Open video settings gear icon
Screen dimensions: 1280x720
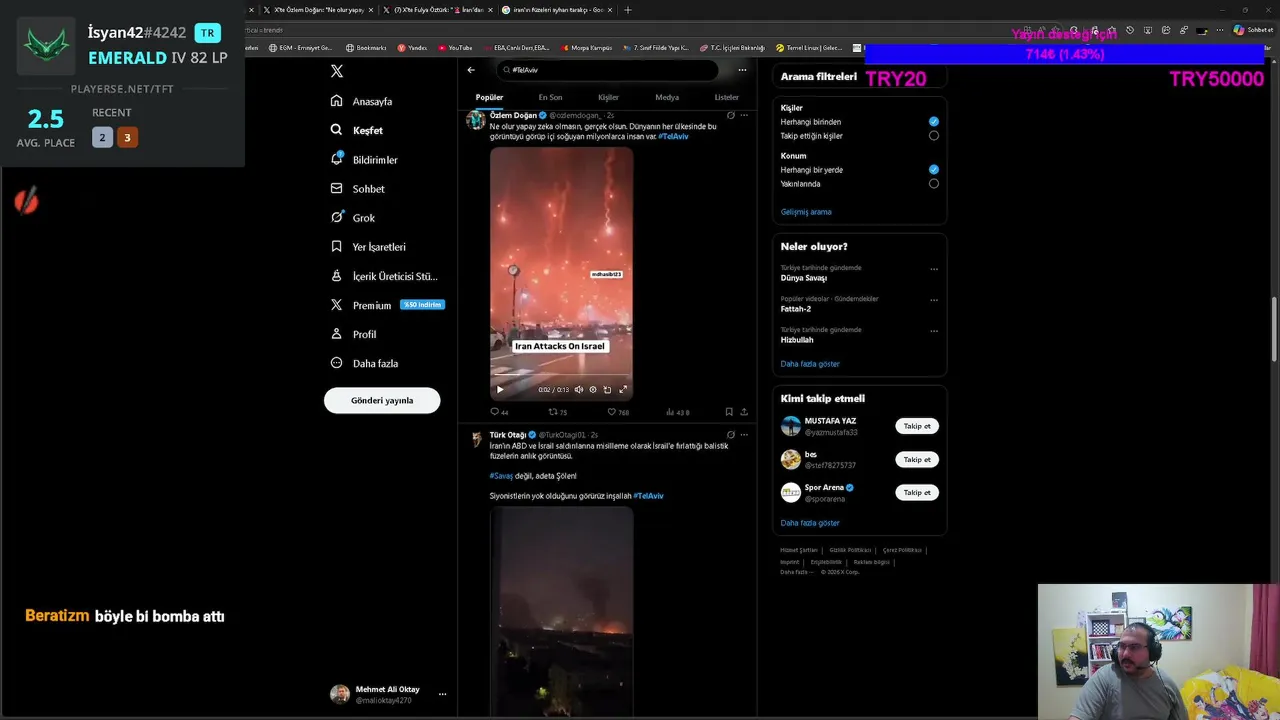click(593, 390)
